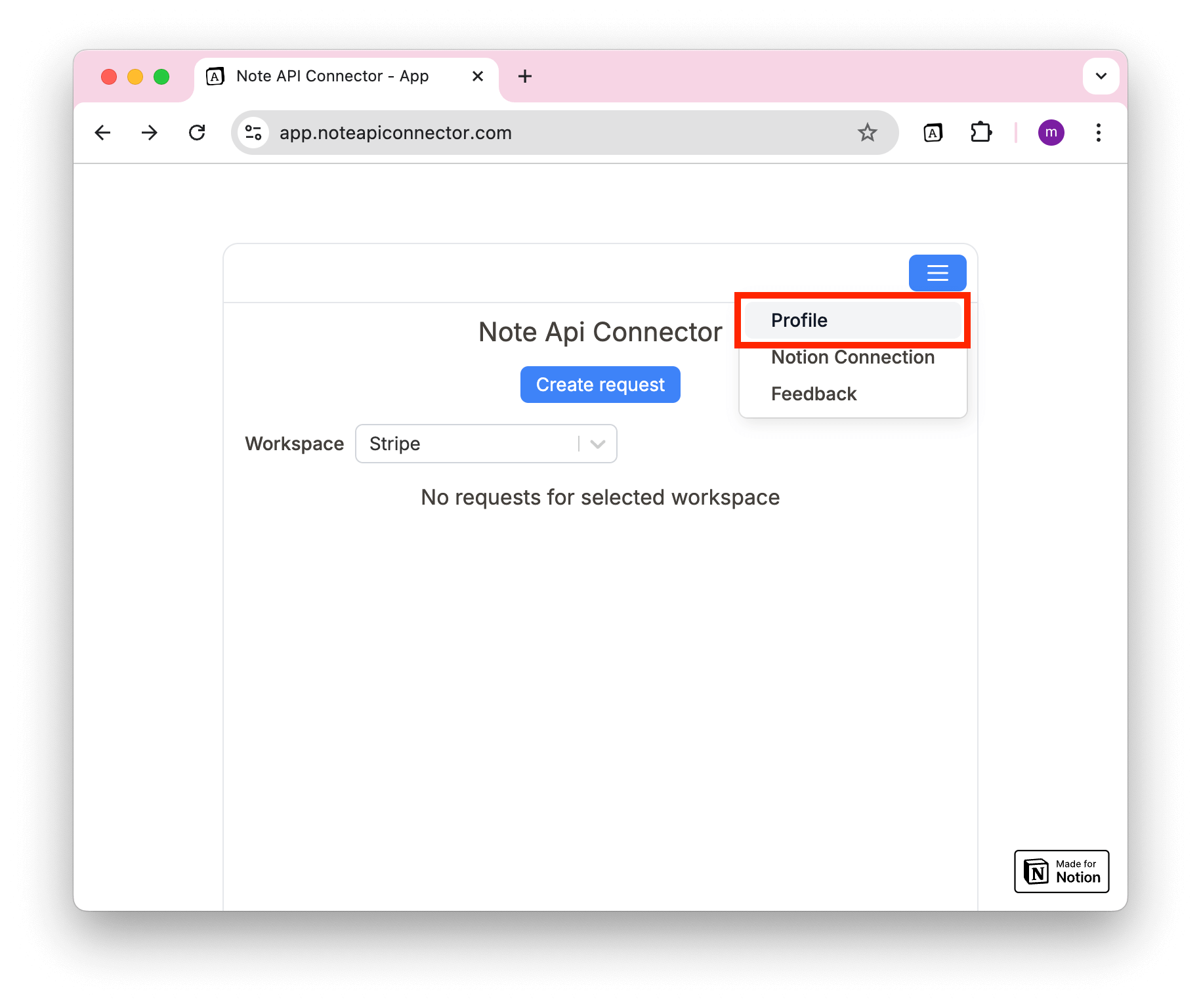Expand the Stripe workspace selector chevron
The width and height of the screenshot is (1201, 1008).
pos(597,444)
